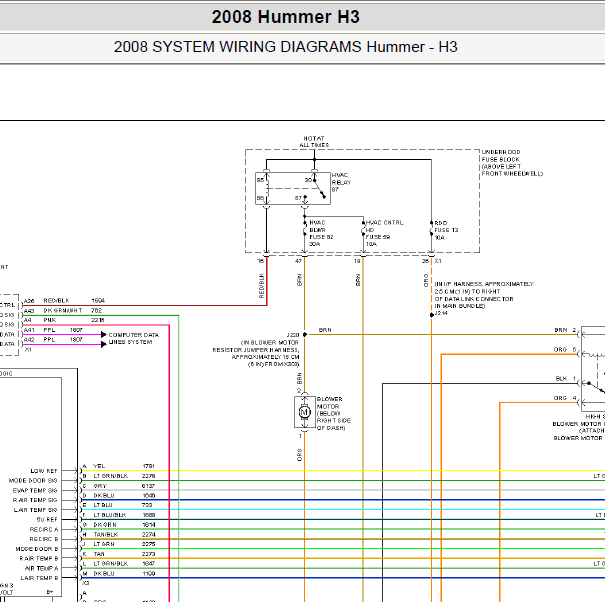Click the "5V REF" signal label
Image resolution: width=605 pixels, height=602 pixels.
coord(47,520)
